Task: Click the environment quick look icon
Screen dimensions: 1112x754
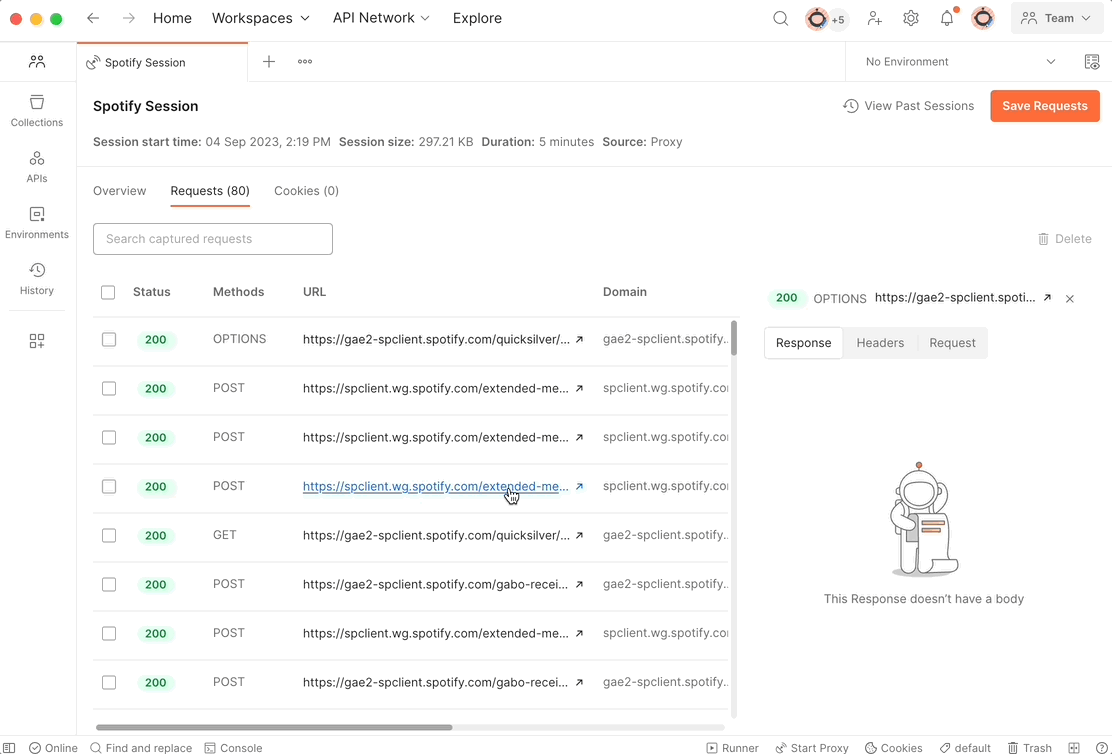Action: click(1092, 62)
